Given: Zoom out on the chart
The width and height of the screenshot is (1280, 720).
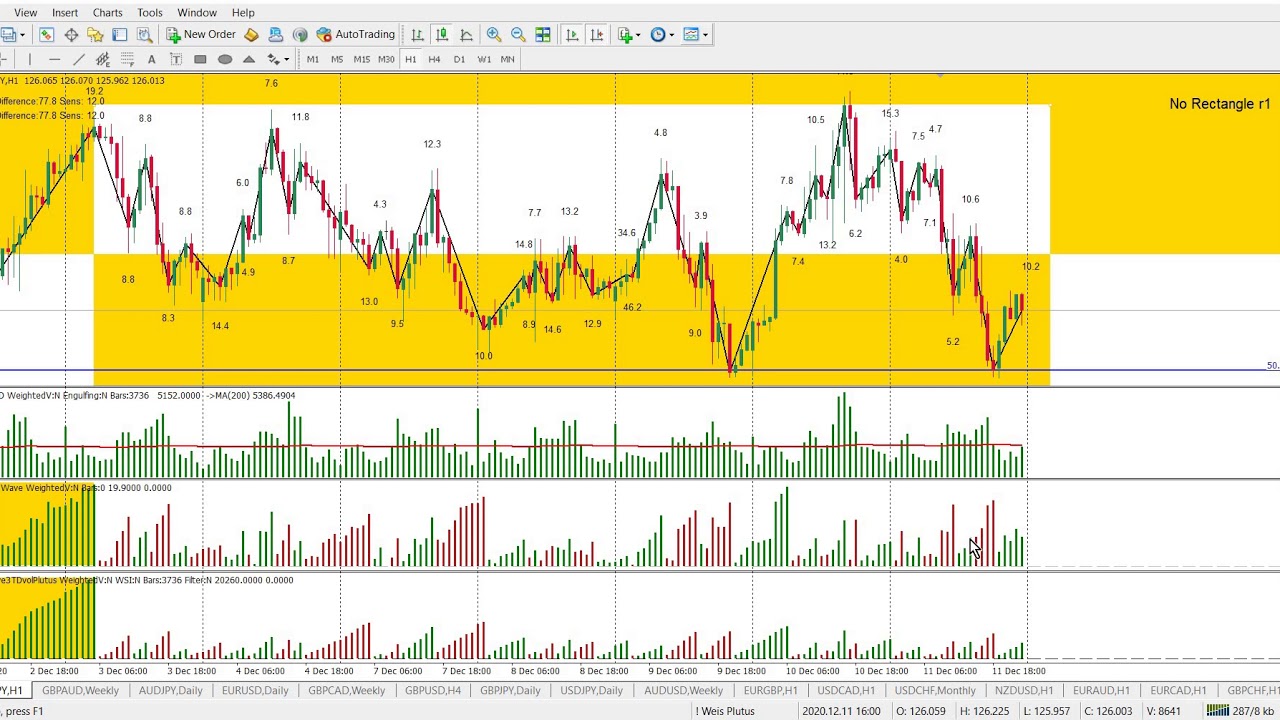Looking at the screenshot, I should pyautogui.click(x=518, y=34).
